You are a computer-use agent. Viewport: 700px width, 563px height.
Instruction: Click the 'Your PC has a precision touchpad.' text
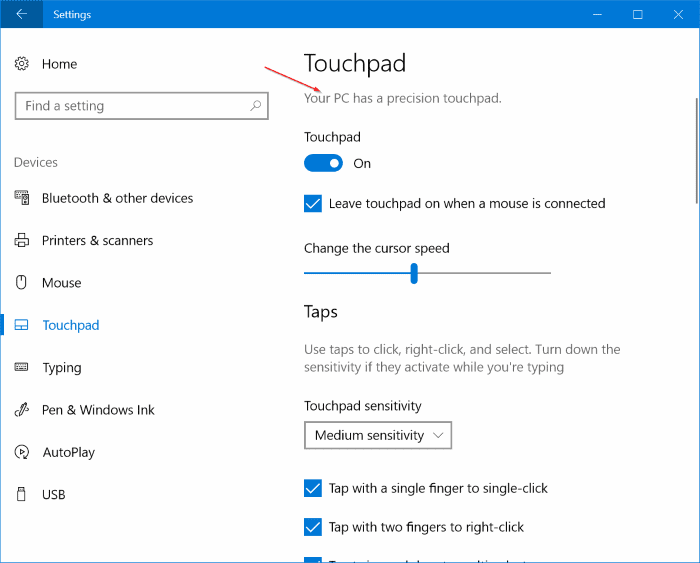403,98
